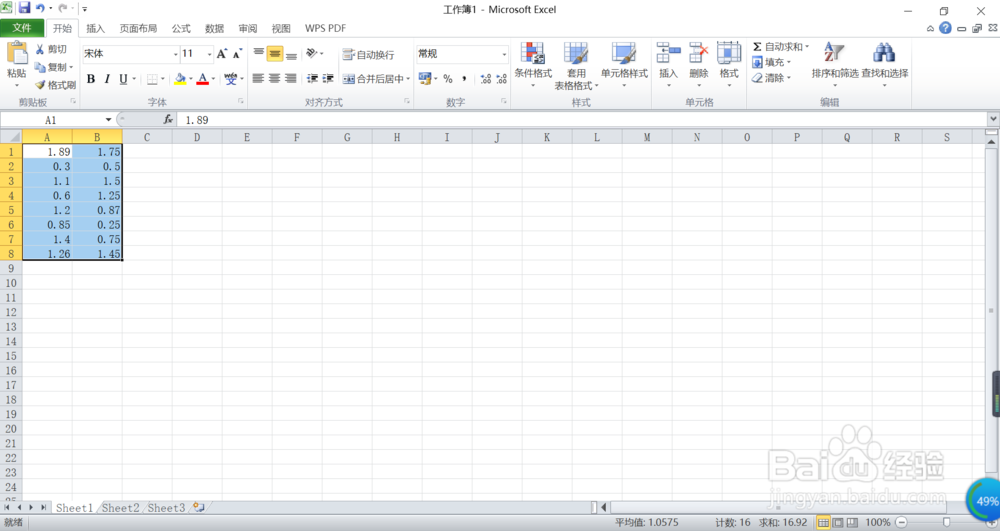Click the insert function fx icon
The image size is (1000, 531).
click(x=168, y=119)
